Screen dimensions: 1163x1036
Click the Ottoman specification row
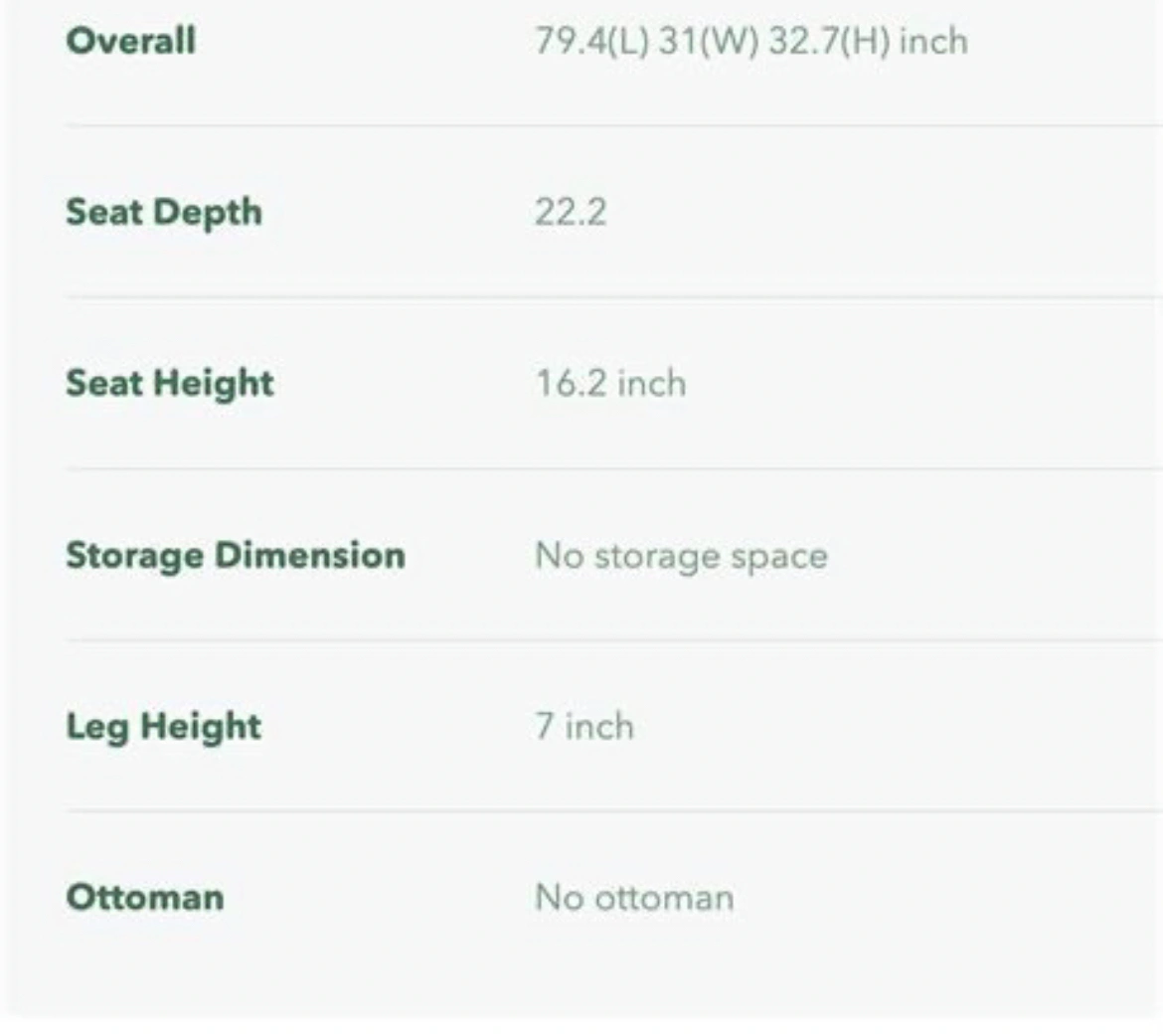pyautogui.click(x=614, y=898)
